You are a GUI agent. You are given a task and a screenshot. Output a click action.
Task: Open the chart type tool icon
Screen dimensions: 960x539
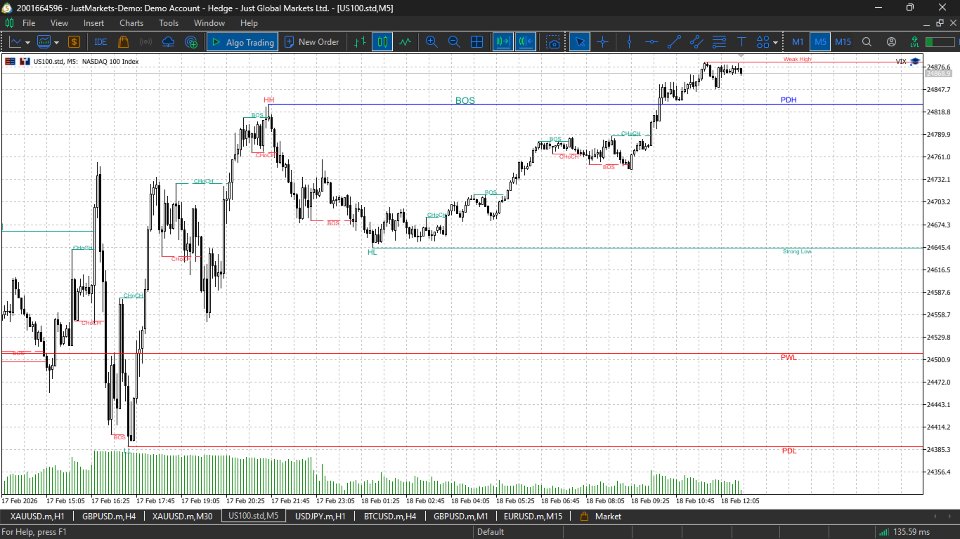click(x=15, y=42)
